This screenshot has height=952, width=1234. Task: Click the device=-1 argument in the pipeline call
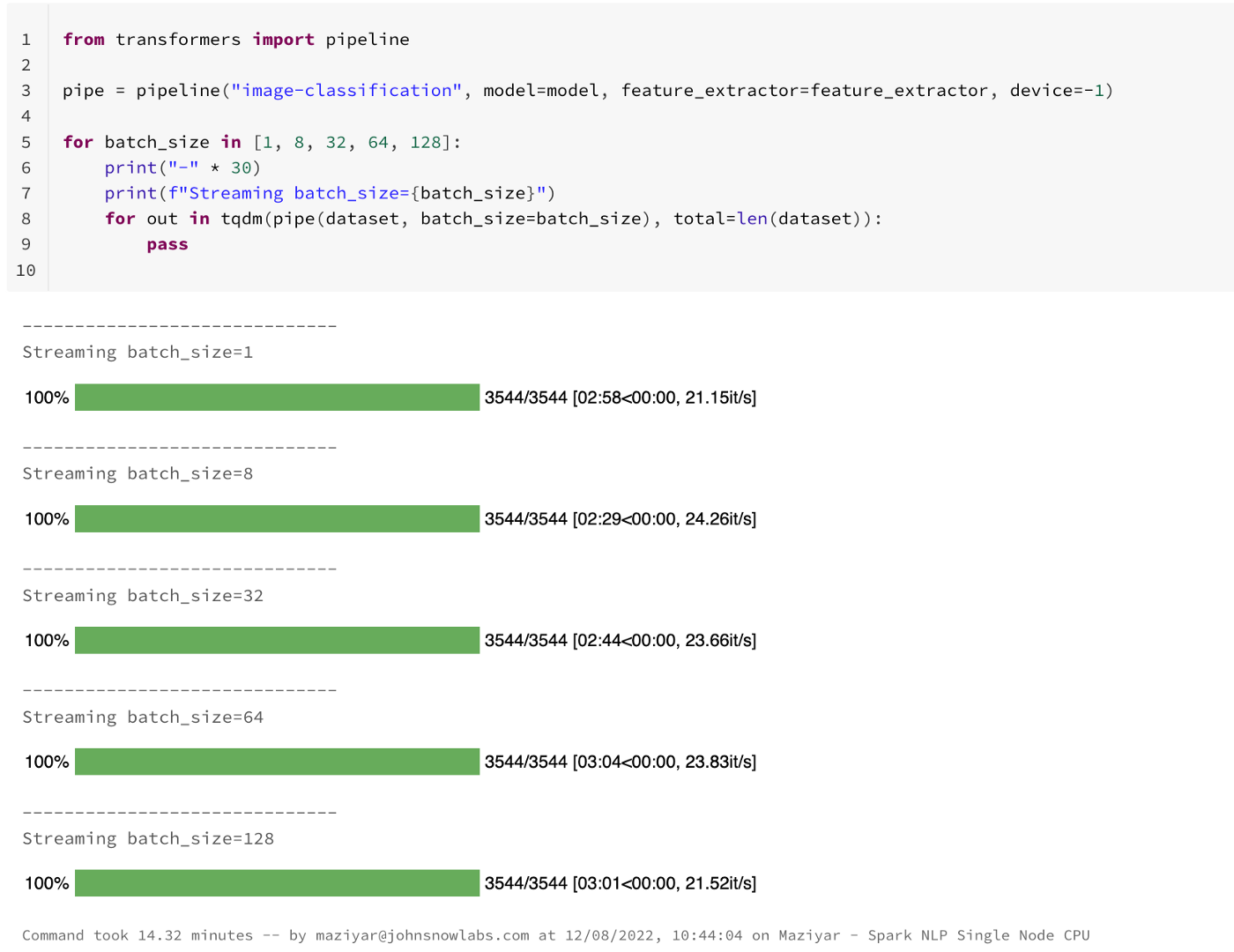[x=1056, y=91]
